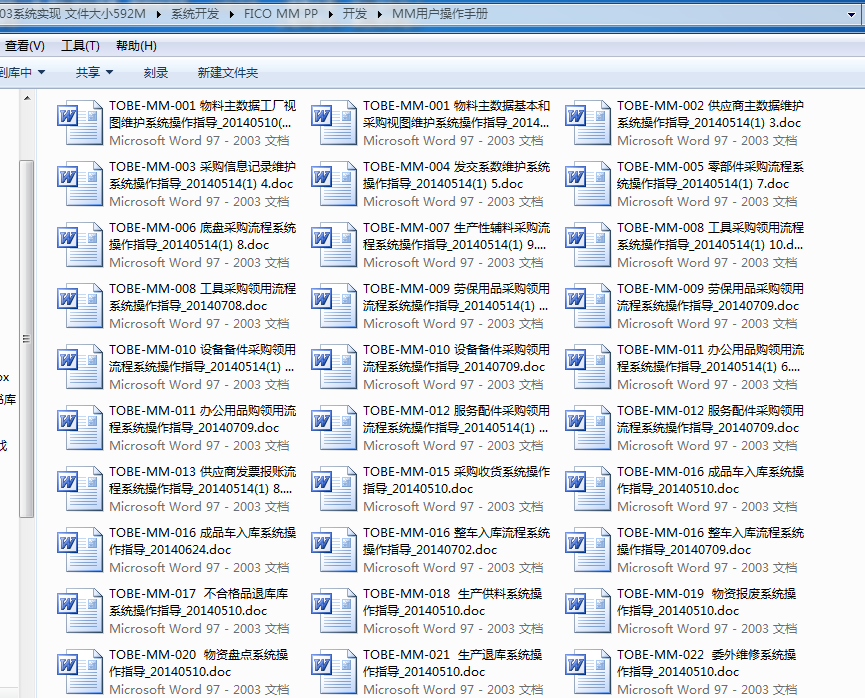Click the 刻录 toolbar button
865x698 pixels.
(156, 72)
